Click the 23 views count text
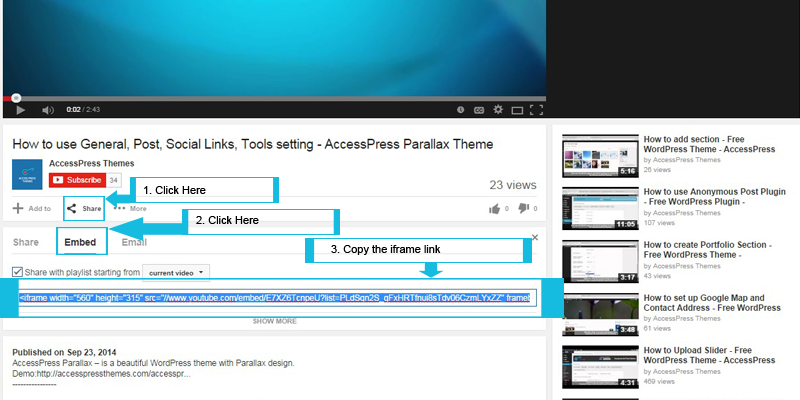The height and width of the screenshot is (400, 800). coord(513,185)
